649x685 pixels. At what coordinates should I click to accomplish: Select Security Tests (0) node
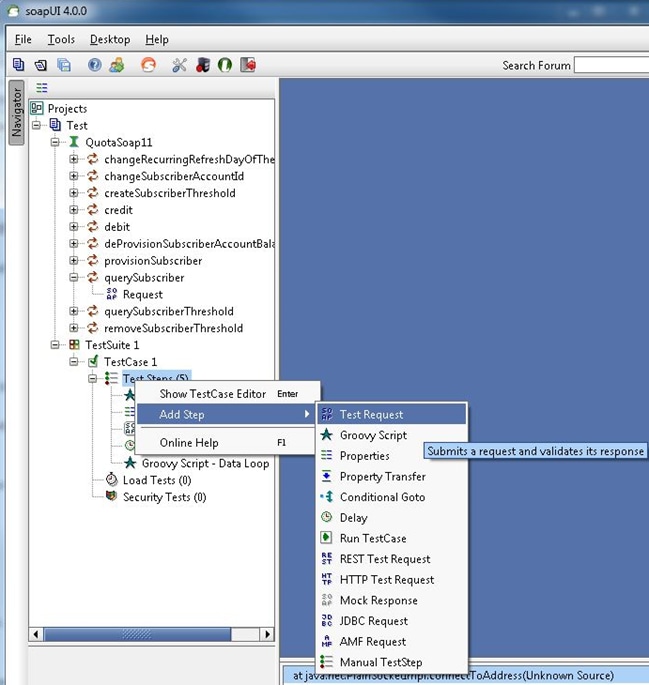[x=165, y=498]
